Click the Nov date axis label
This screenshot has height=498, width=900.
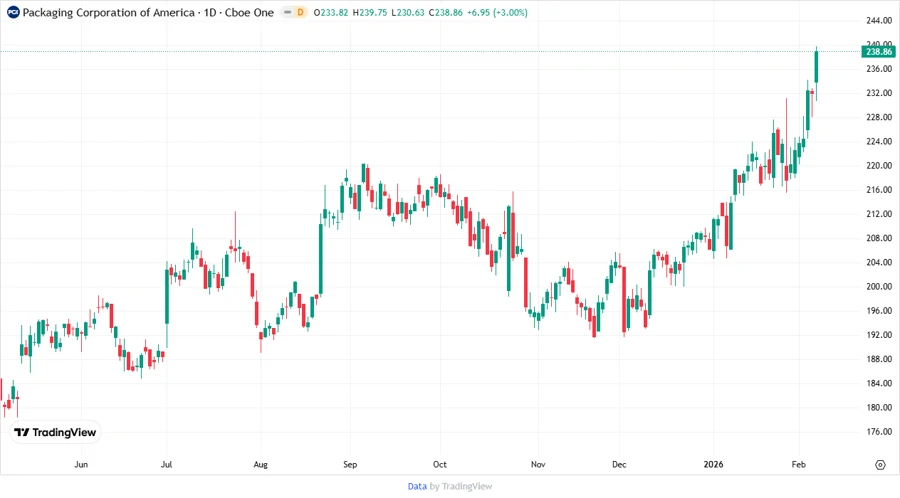click(538, 465)
